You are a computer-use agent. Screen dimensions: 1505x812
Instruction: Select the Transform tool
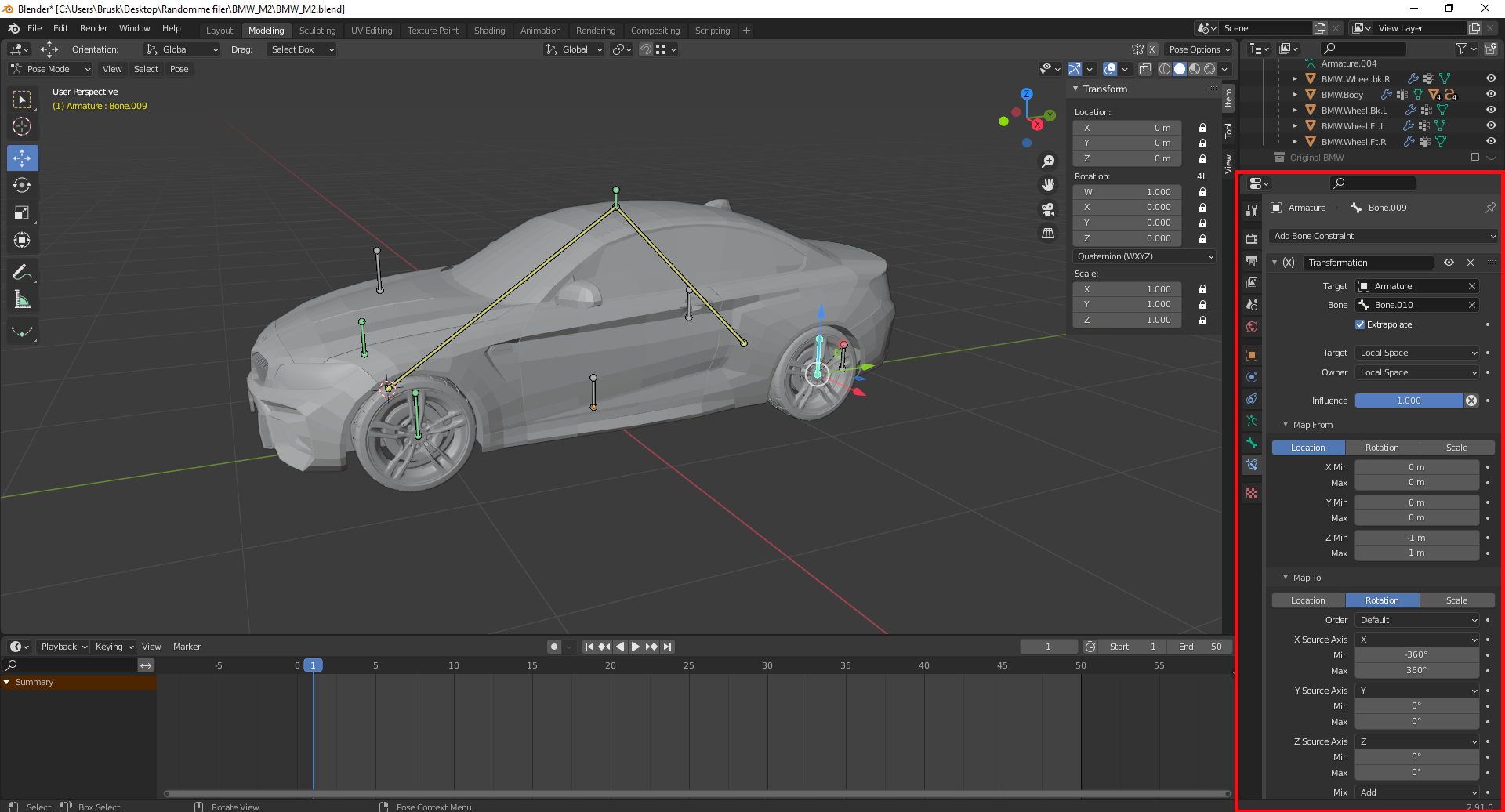click(22, 240)
